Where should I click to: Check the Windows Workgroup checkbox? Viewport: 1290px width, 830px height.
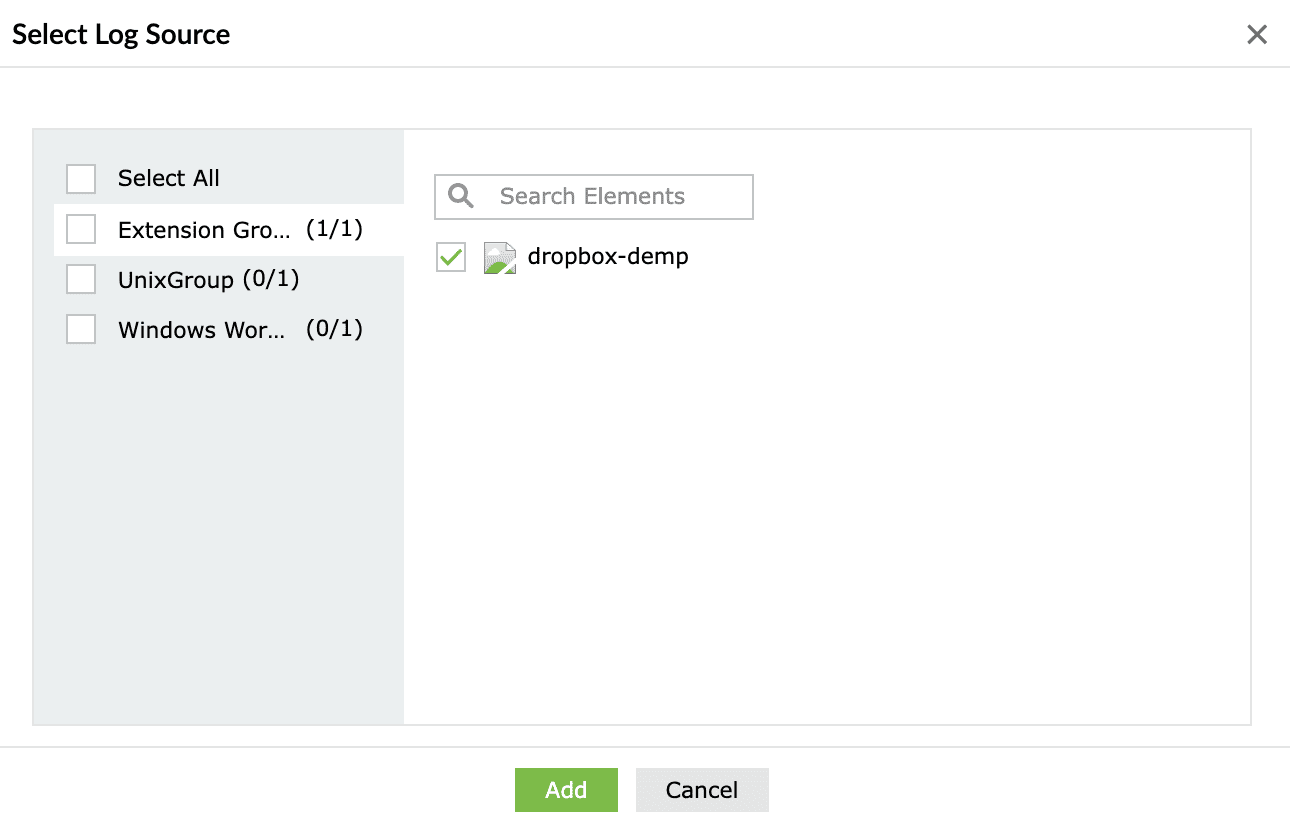click(81, 329)
